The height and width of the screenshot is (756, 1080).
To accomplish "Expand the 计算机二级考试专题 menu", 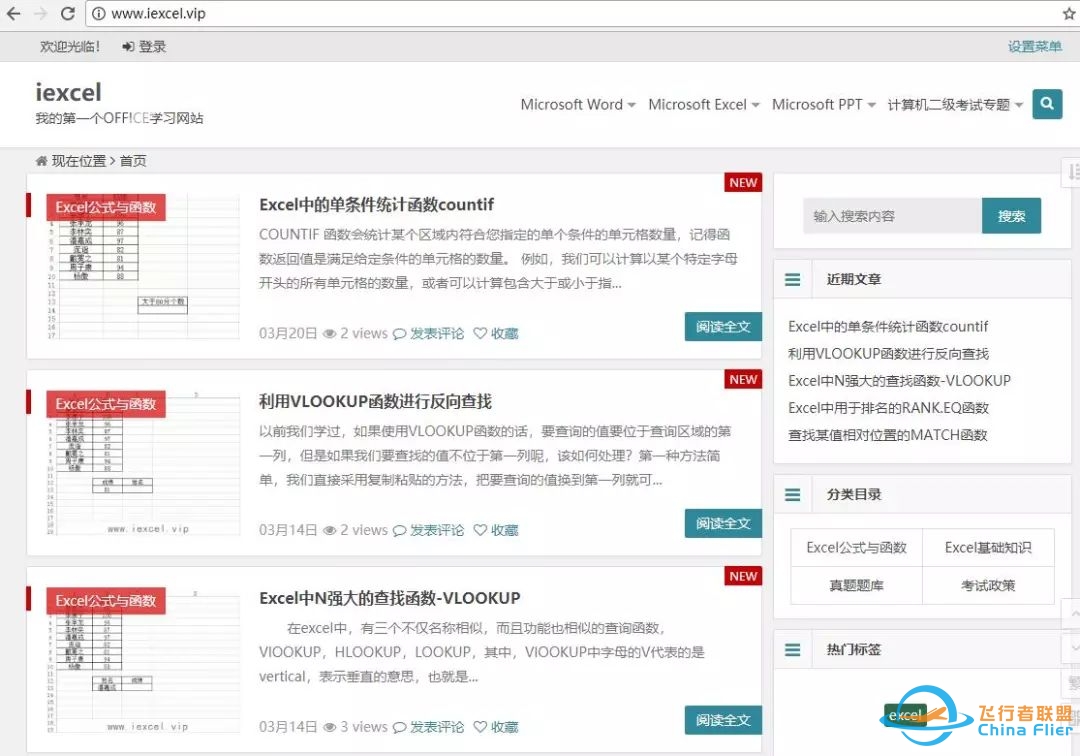I will tap(955, 105).
